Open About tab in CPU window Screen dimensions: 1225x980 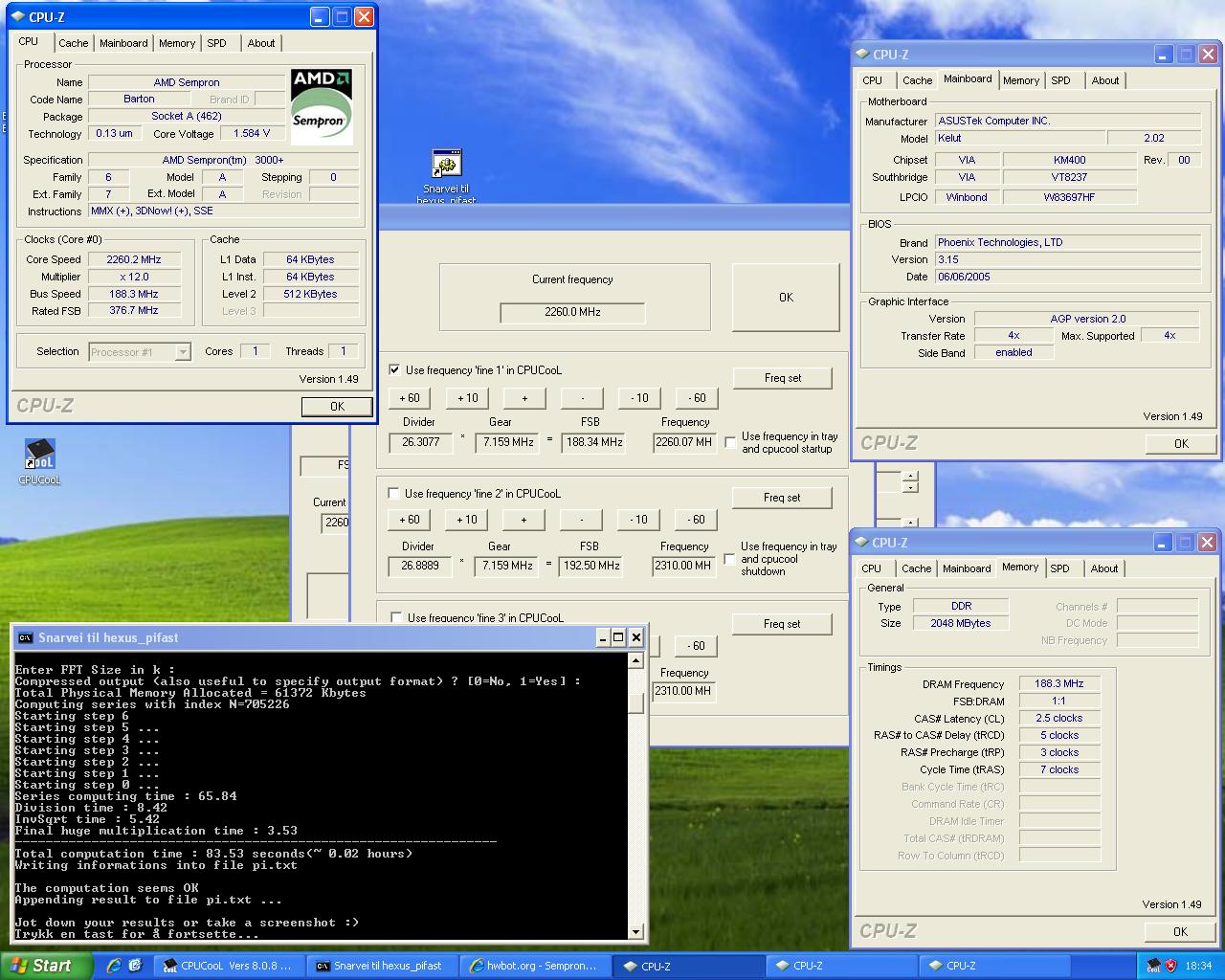coord(261,43)
